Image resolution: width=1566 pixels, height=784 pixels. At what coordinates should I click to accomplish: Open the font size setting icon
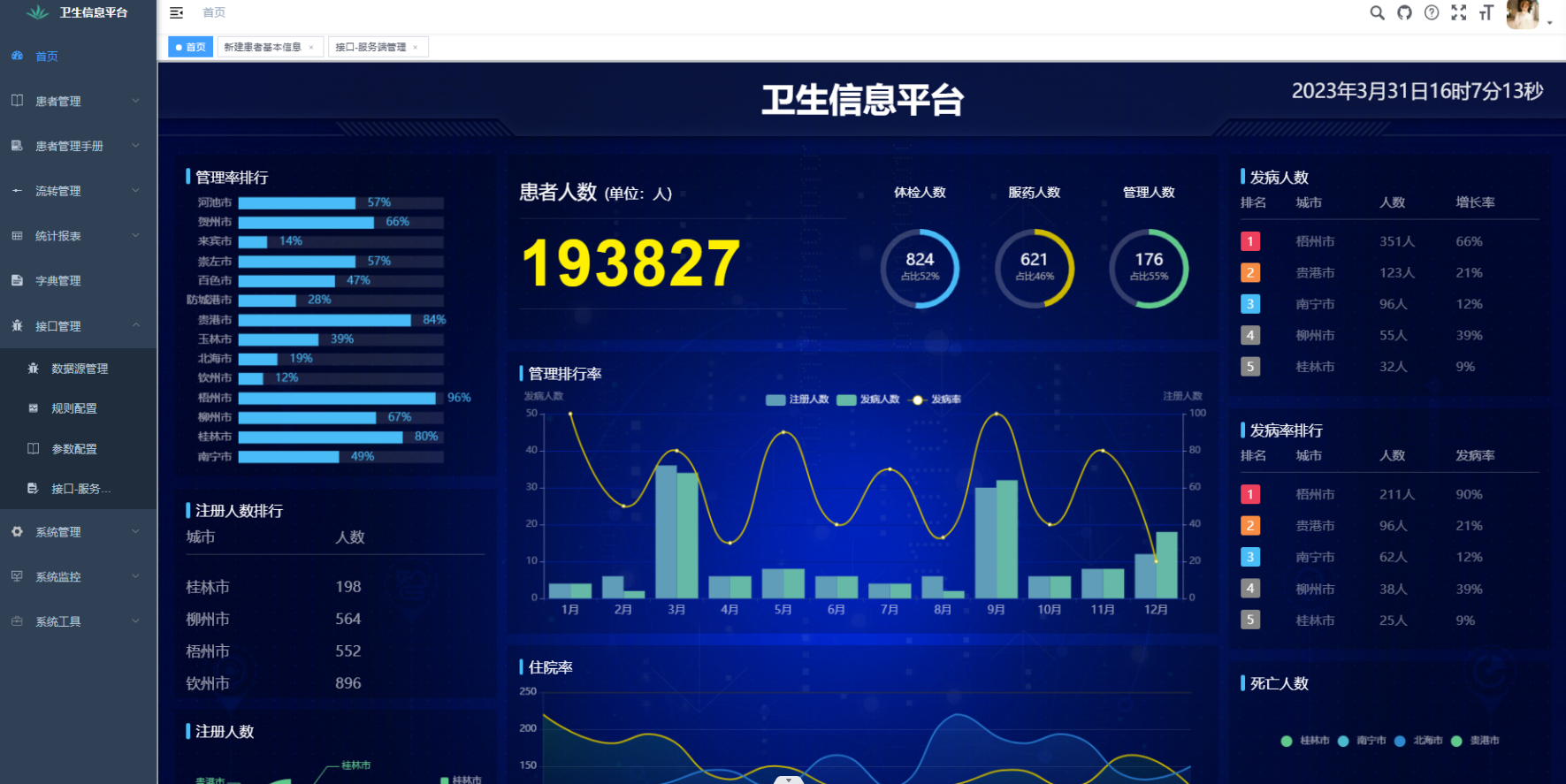point(1486,12)
